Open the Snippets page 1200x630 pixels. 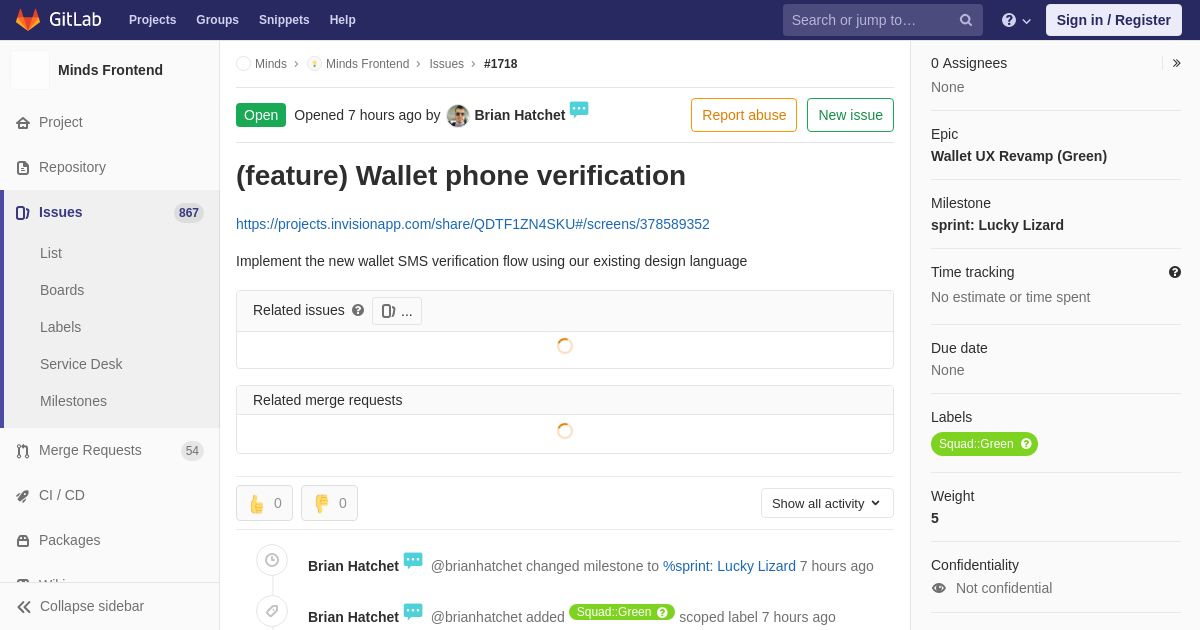284,20
